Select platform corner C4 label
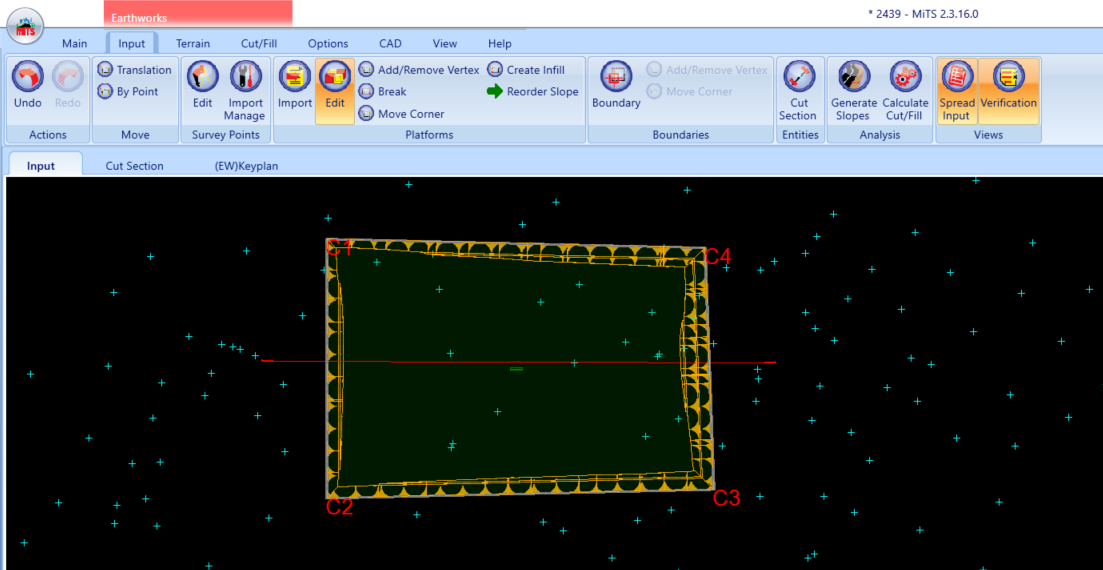 tap(718, 257)
